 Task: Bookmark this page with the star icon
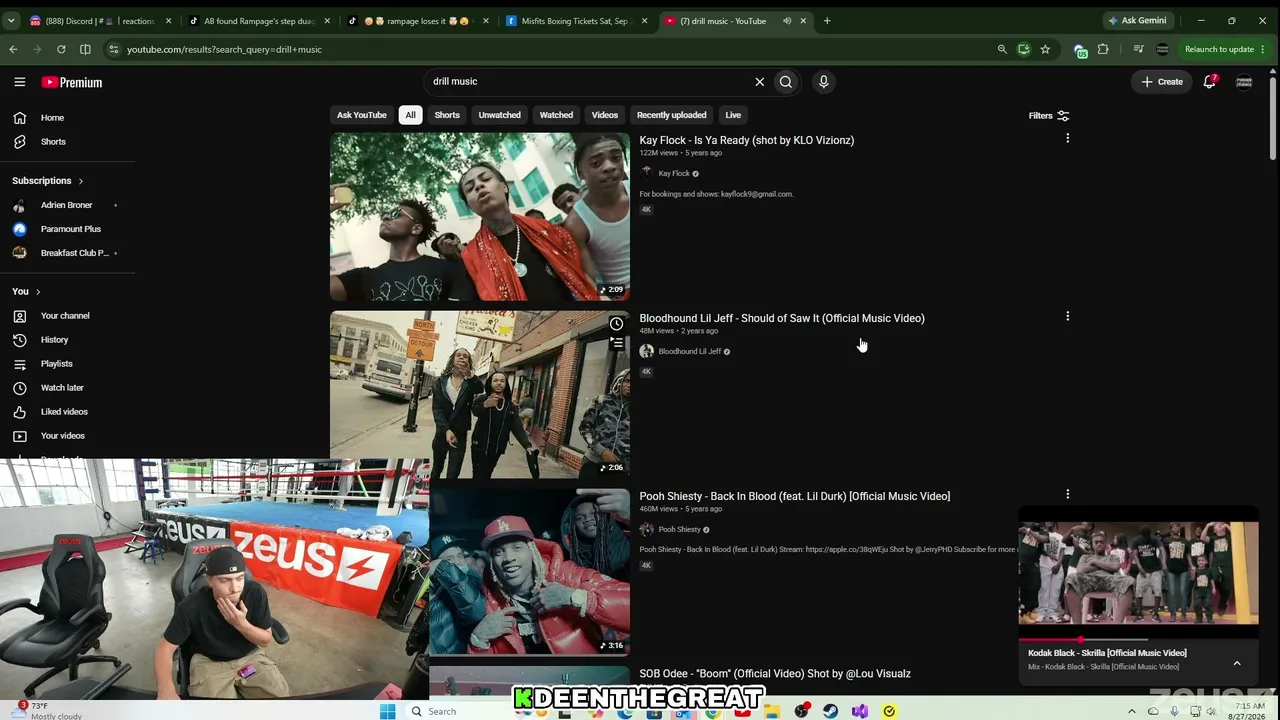click(x=1045, y=49)
